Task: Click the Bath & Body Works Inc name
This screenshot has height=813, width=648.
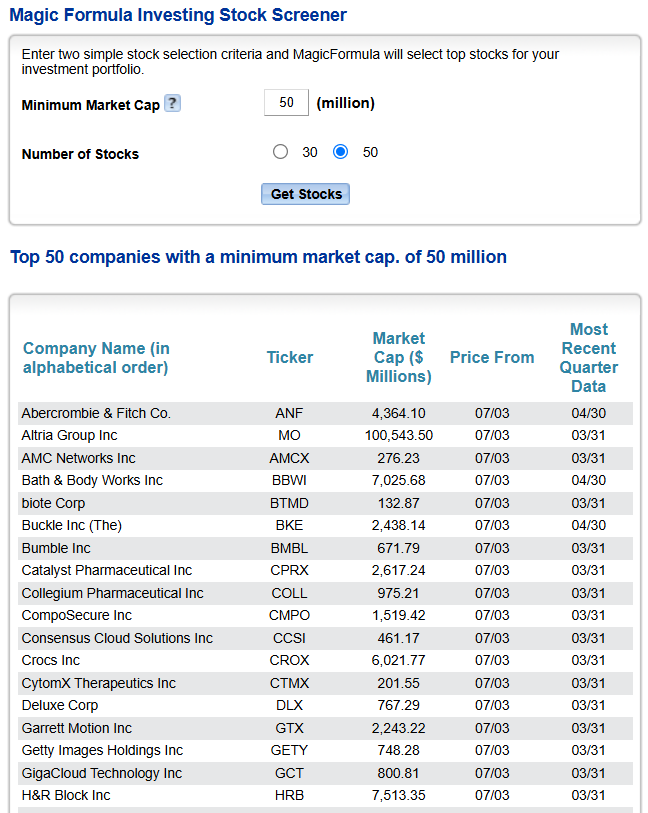Action: point(92,481)
